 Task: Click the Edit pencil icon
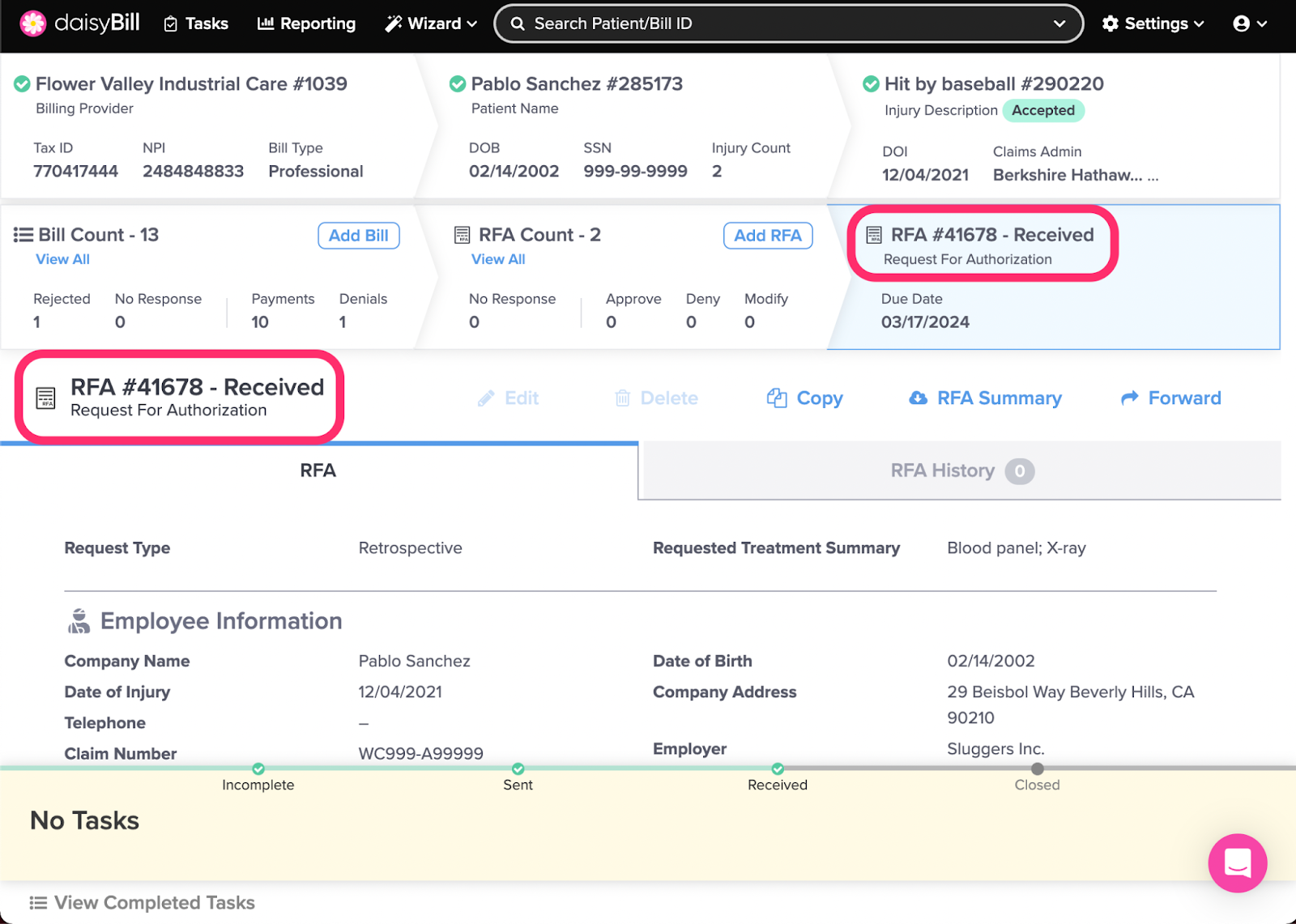pyautogui.click(x=486, y=398)
